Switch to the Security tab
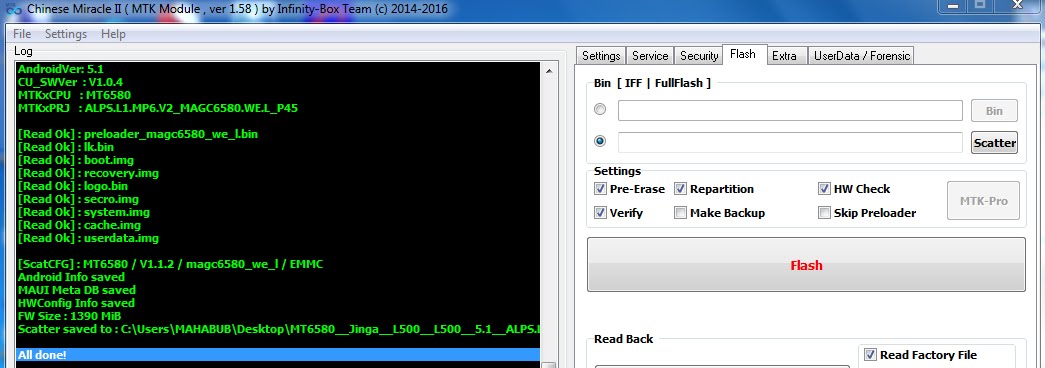Screen dimensions: 1045x368 coord(698,56)
